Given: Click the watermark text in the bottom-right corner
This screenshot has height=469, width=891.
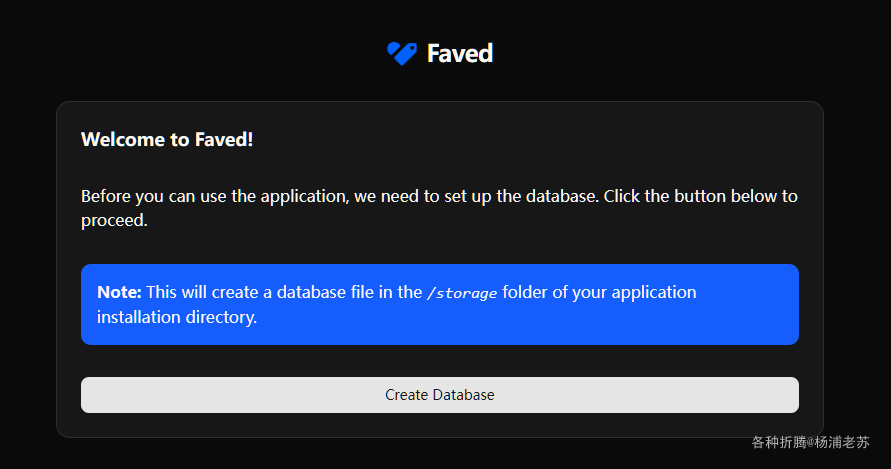Looking at the screenshot, I should point(810,442).
